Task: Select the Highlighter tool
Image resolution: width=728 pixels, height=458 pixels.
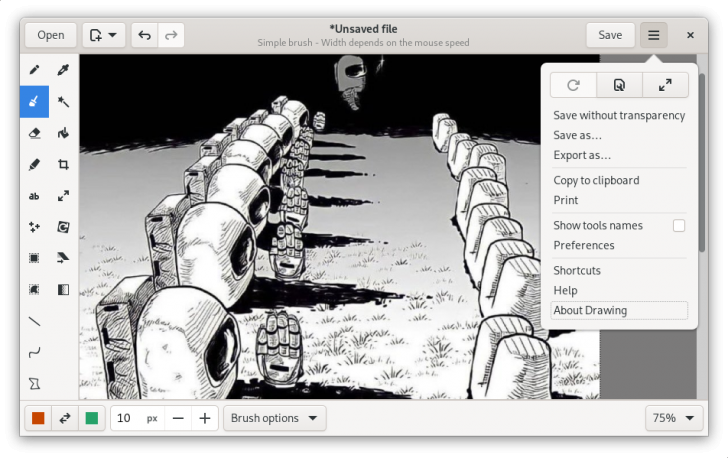Action: coord(34,164)
